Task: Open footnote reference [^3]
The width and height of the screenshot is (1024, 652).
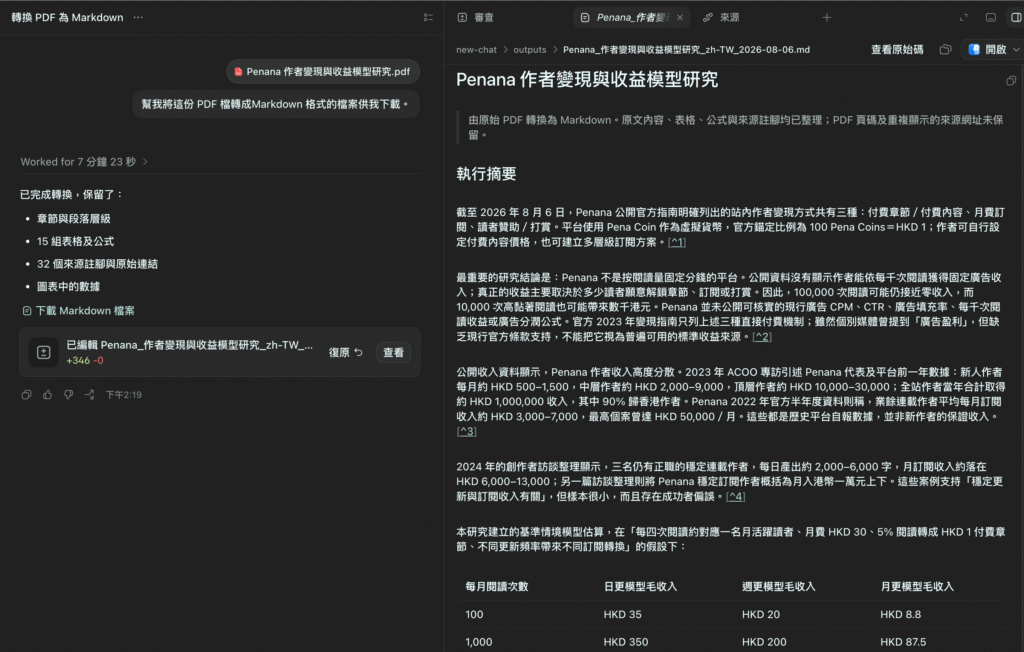Action: pyautogui.click(x=466, y=432)
